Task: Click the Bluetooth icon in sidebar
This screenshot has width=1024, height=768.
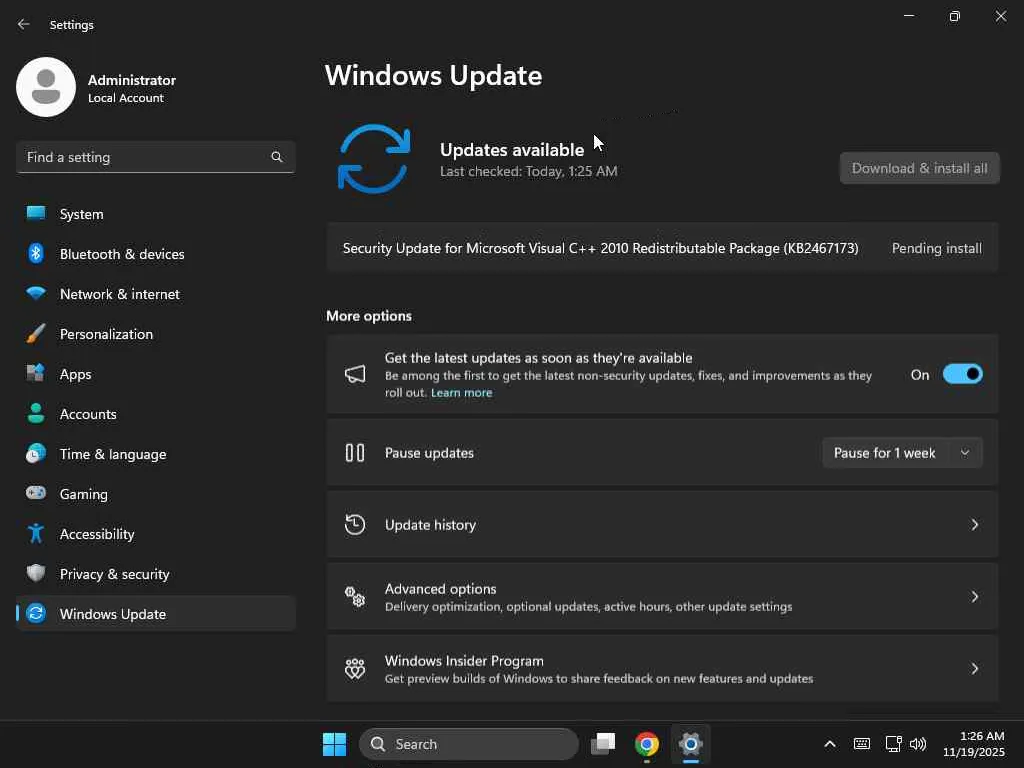Action: pos(36,253)
